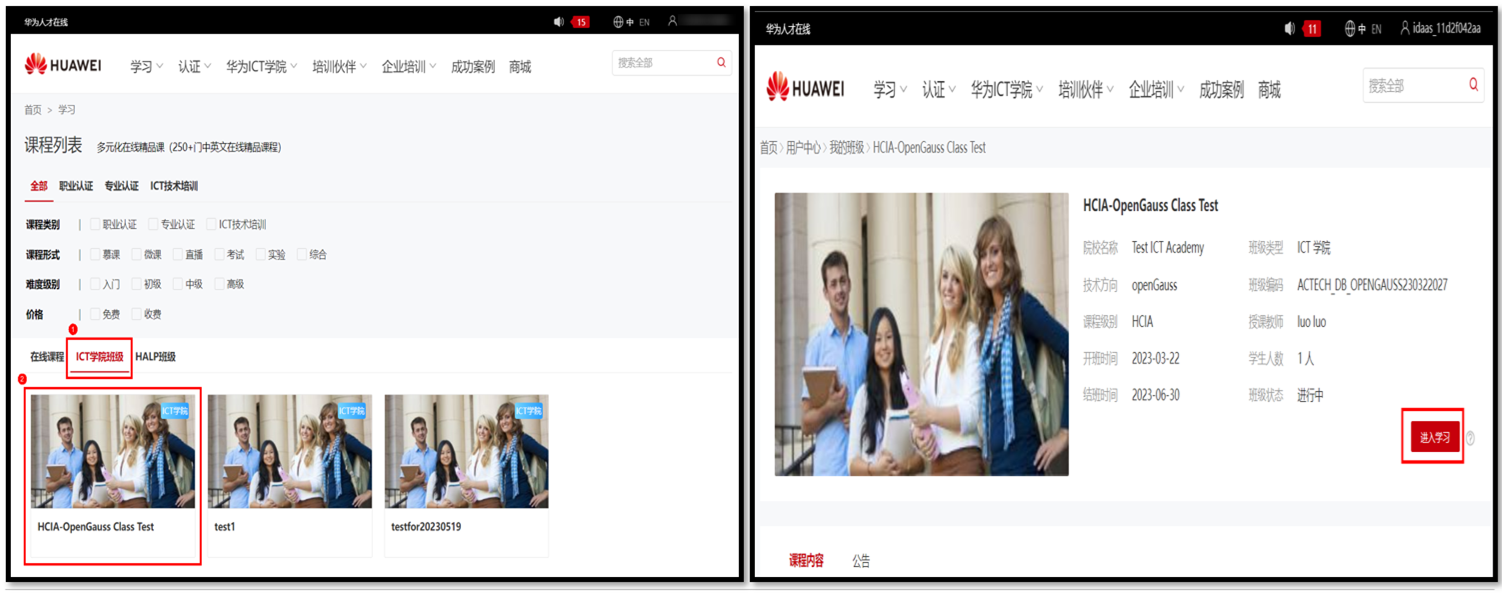Go to 用户中心 breadcrumb
The image size is (1502, 593).
803,147
